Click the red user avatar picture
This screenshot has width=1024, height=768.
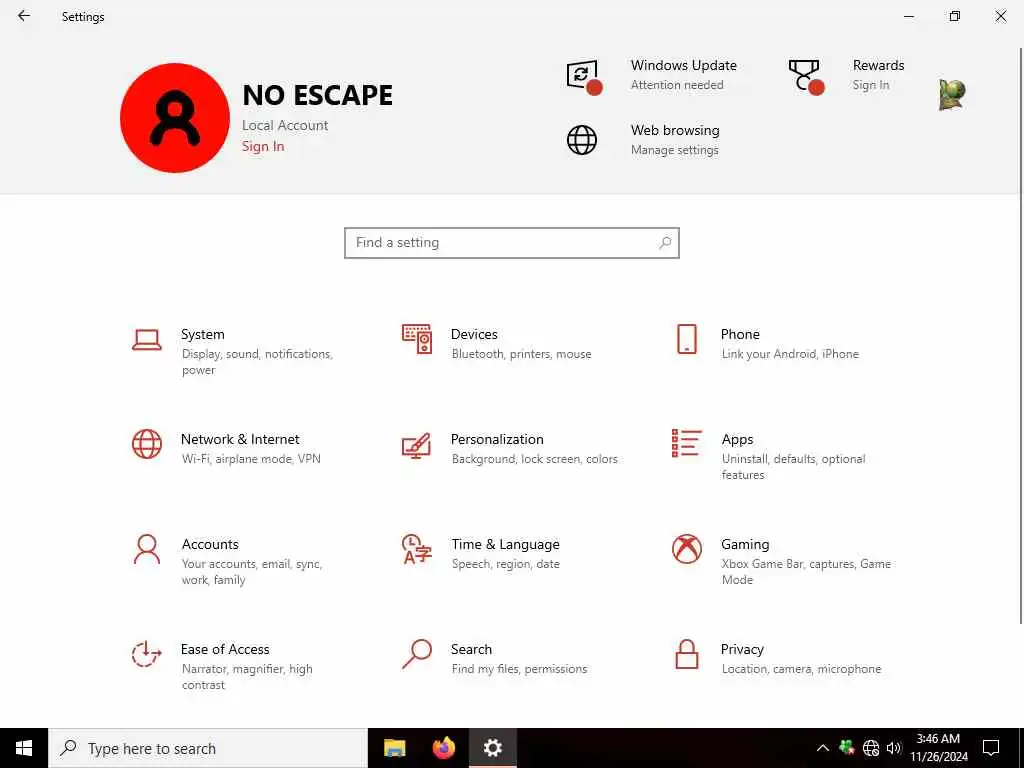coord(175,118)
